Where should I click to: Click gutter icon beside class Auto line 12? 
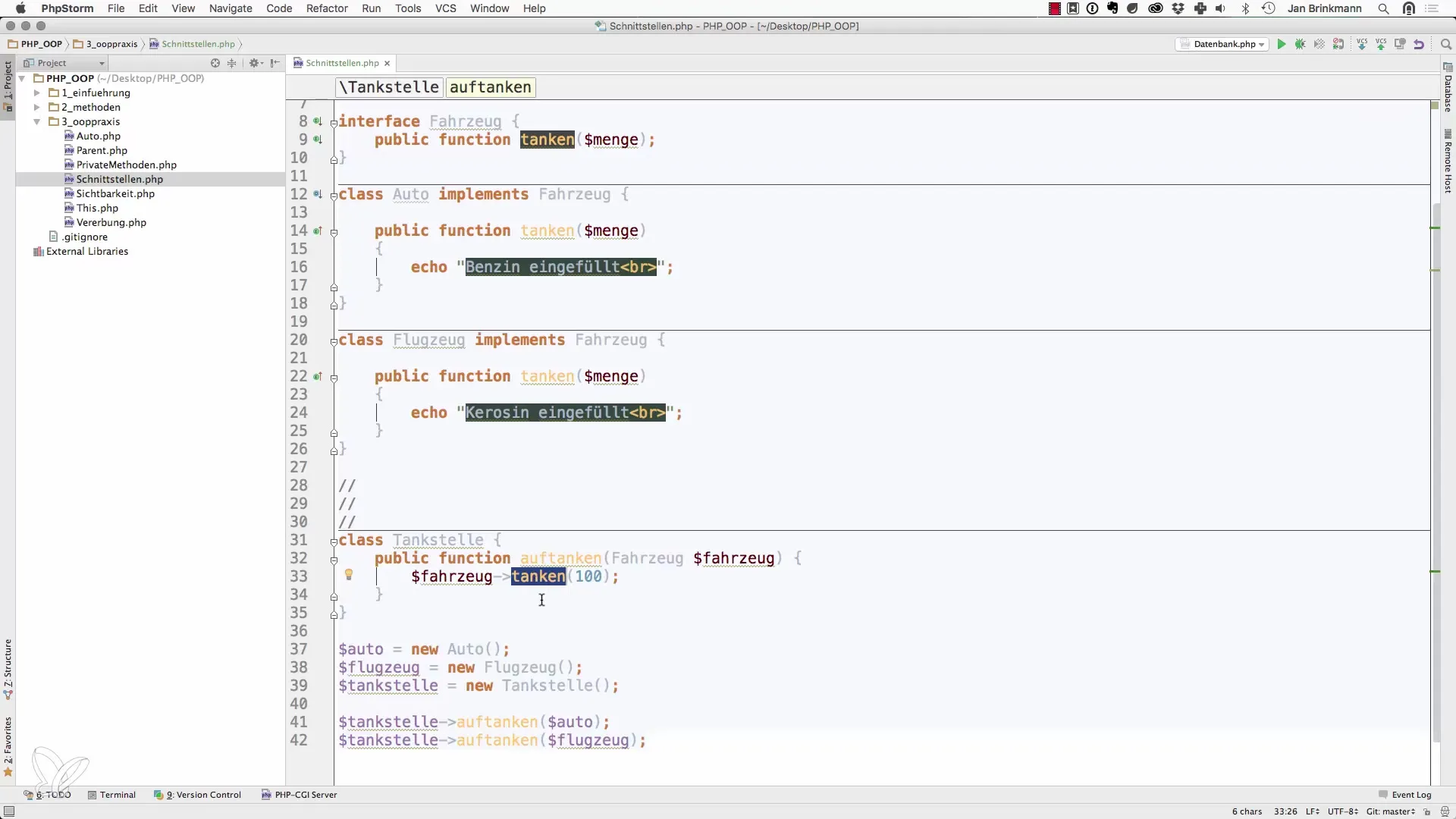click(x=318, y=194)
